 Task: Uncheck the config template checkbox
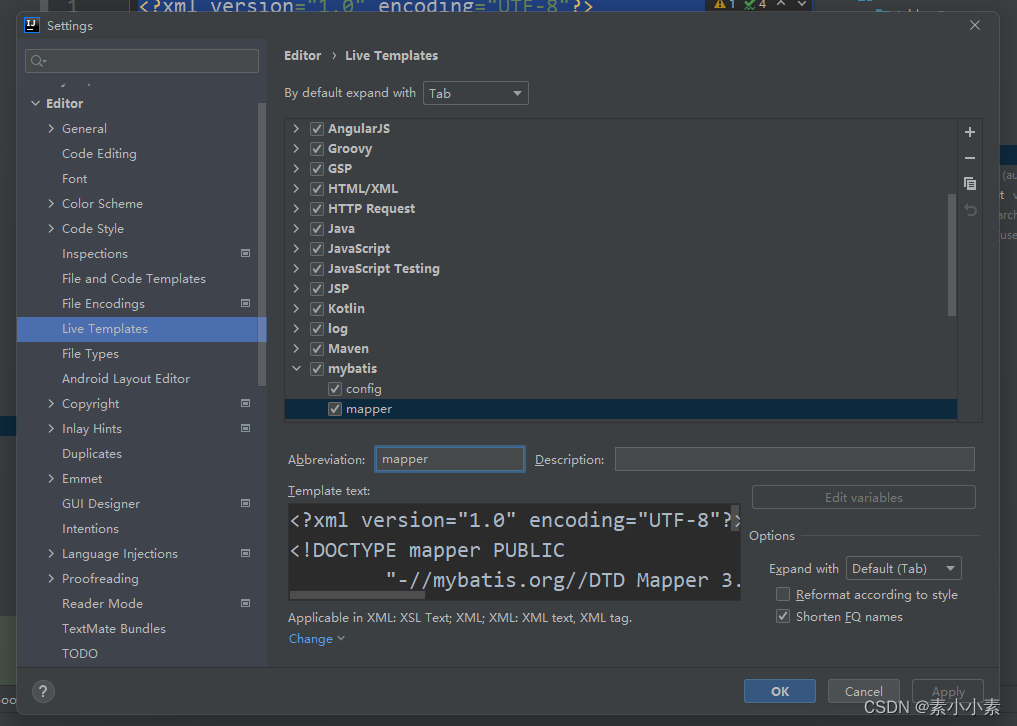pos(335,389)
